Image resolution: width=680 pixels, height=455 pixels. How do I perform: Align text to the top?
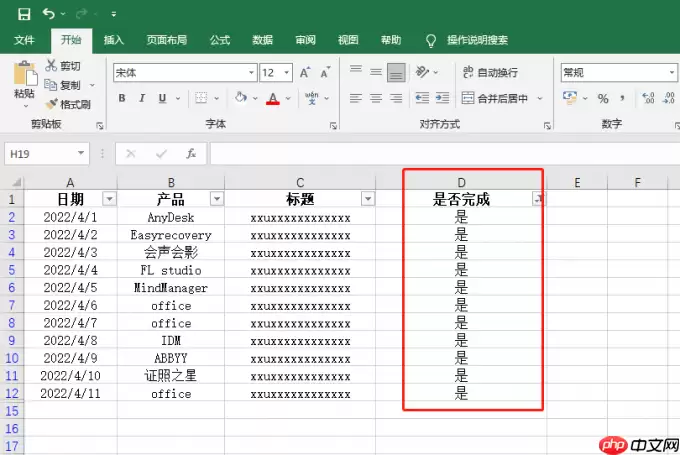(356, 69)
